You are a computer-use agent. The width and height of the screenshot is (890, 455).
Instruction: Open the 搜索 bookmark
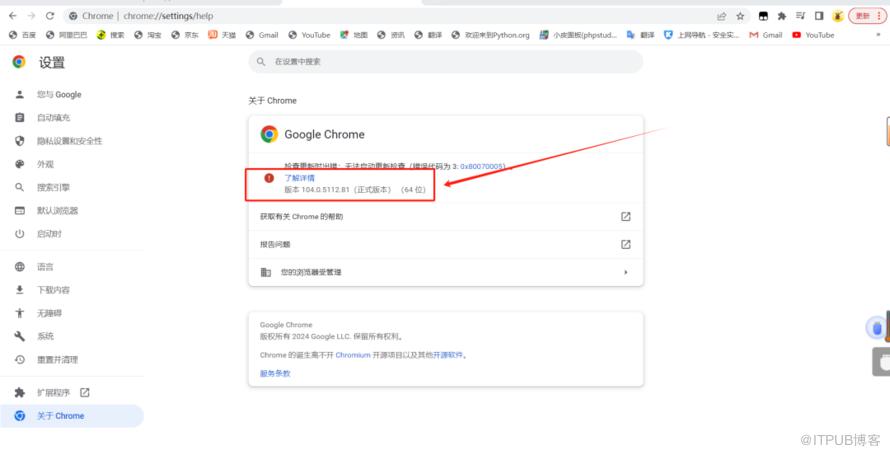(x=111, y=35)
